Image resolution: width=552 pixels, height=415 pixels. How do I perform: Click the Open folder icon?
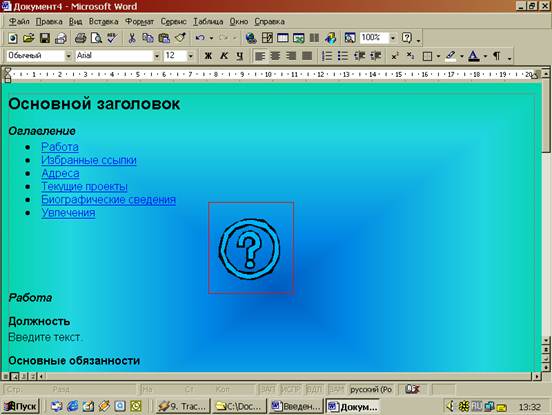(29, 38)
